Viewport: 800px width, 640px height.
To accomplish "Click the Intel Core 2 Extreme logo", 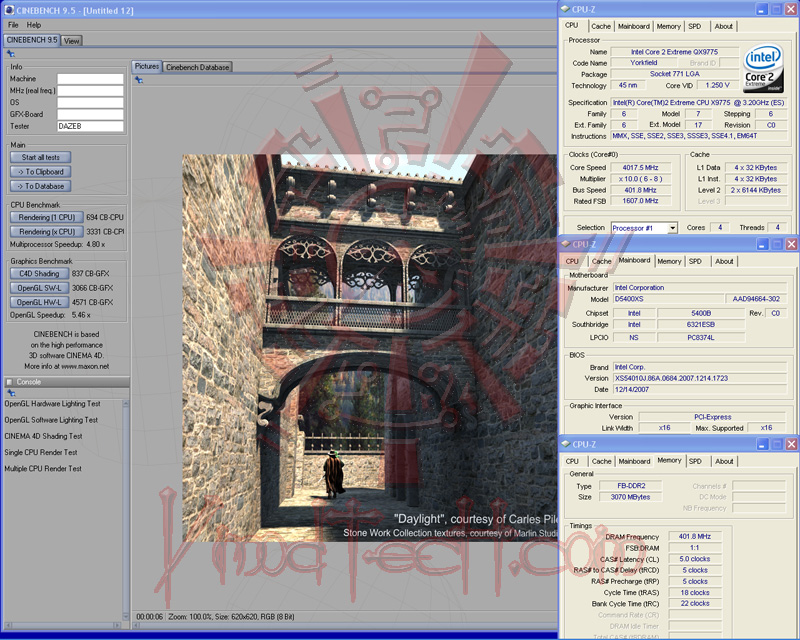I will (763, 69).
